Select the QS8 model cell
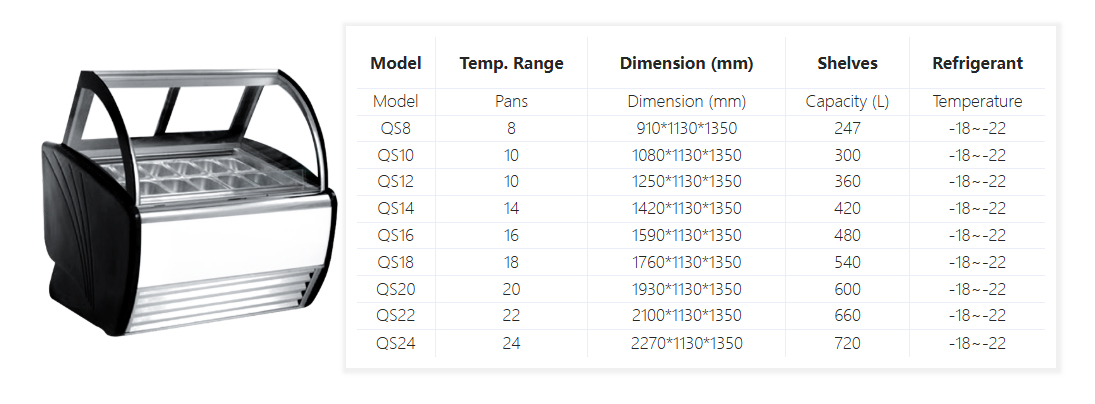This screenshot has width=1095, height=404. (x=395, y=128)
